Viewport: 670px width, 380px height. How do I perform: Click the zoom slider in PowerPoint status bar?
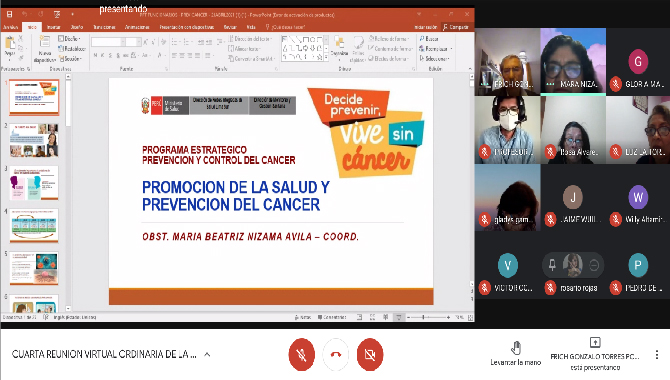click(429, 317)
